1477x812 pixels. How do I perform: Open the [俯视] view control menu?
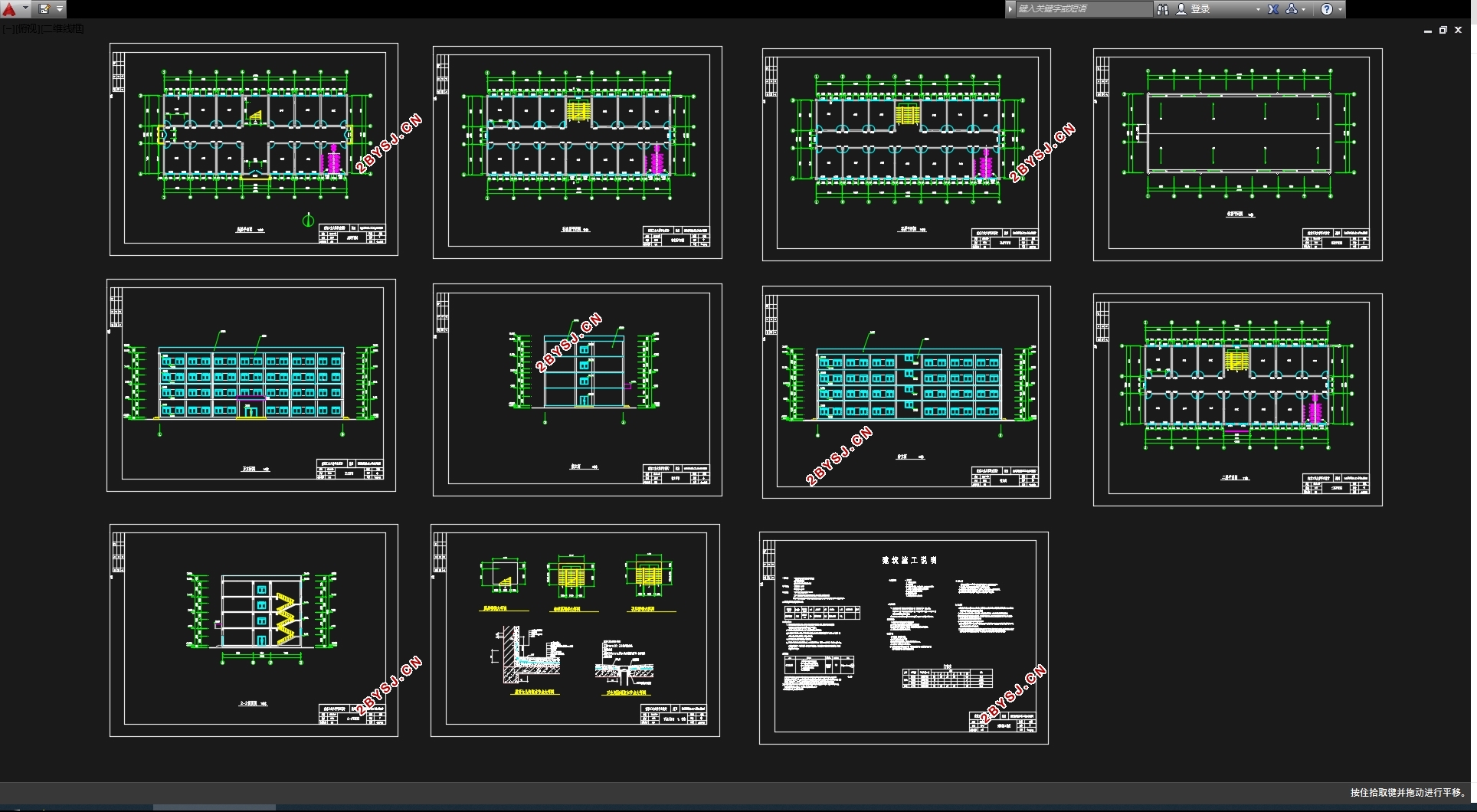pos(28,28)
